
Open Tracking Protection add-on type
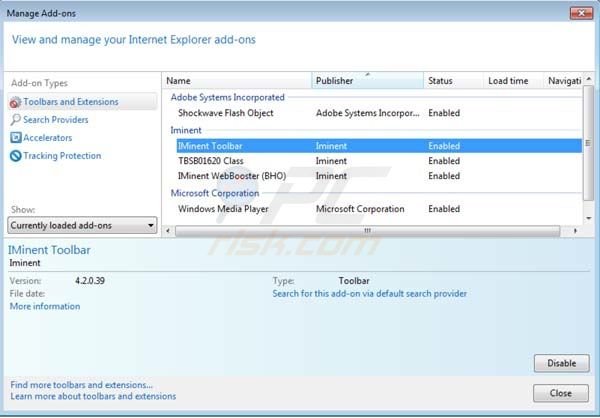click(62, 156)
